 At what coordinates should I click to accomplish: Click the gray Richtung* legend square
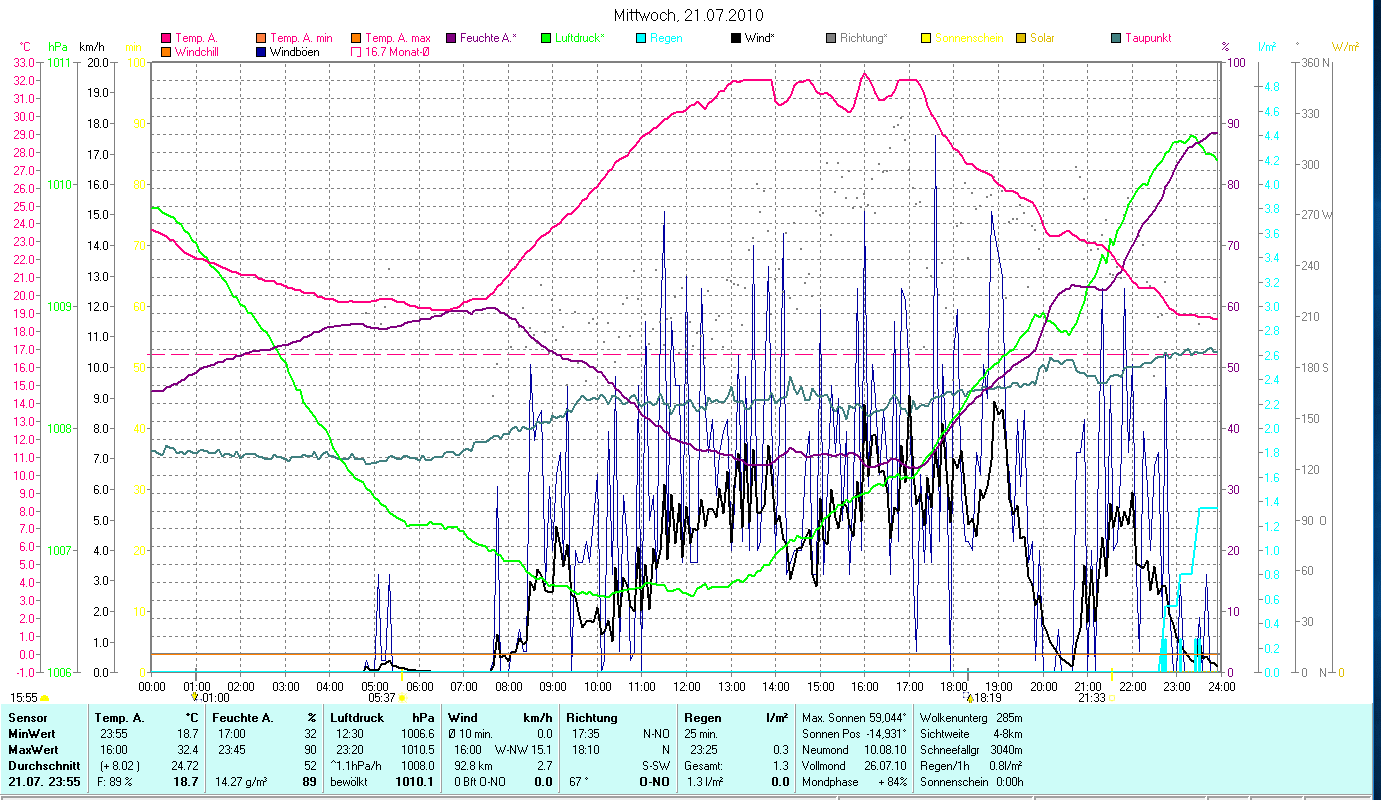(x=832, y=38)
